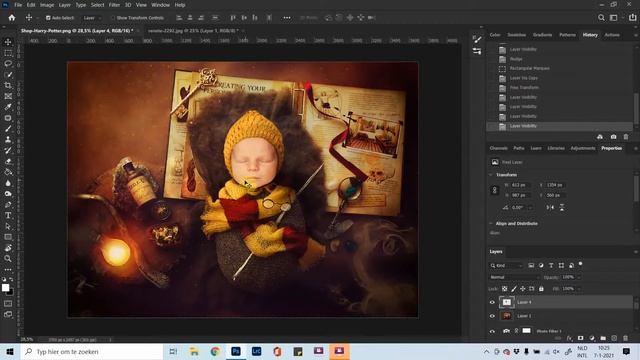Open the rotation angle dropdown

click(530, 207)
